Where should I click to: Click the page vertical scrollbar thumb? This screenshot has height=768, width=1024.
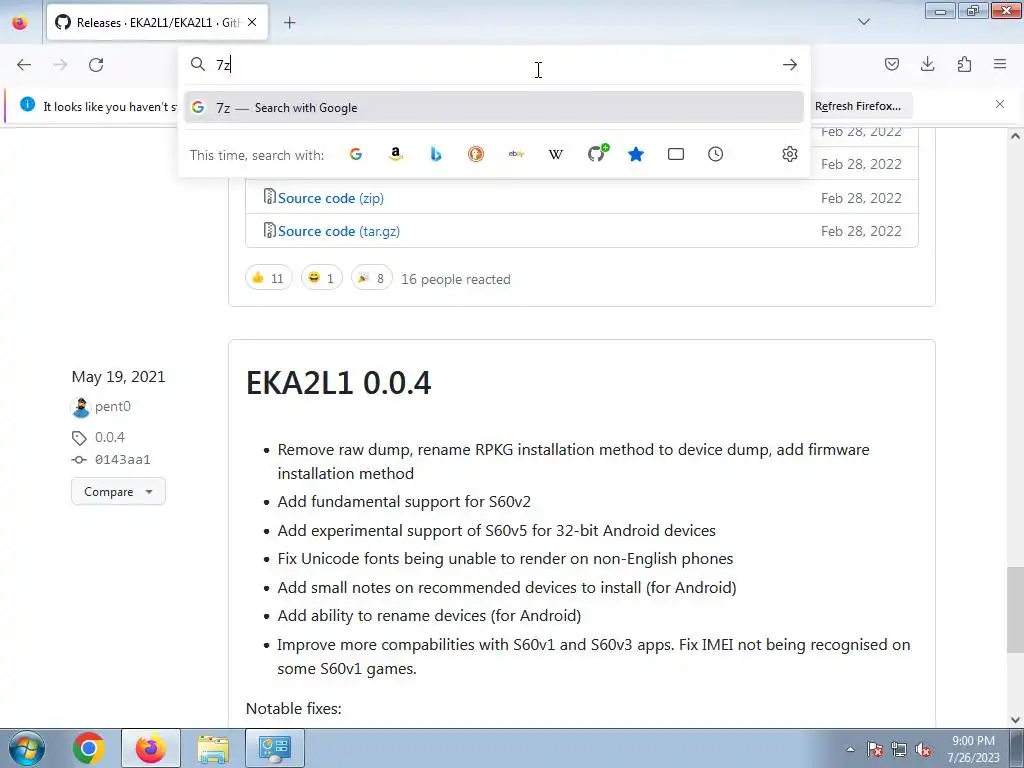point(1015,610)
